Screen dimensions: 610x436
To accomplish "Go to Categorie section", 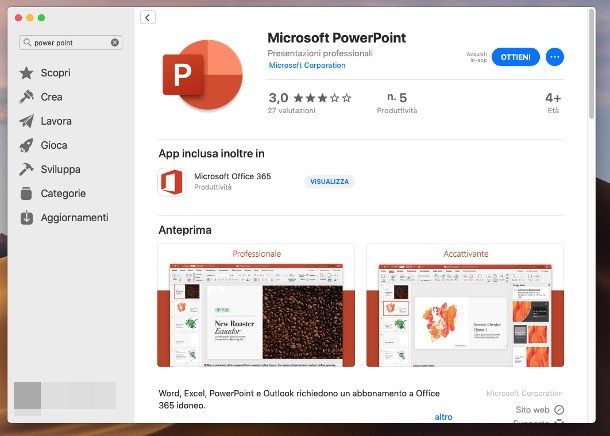I will pyautogui.click(x=63, y=193).
